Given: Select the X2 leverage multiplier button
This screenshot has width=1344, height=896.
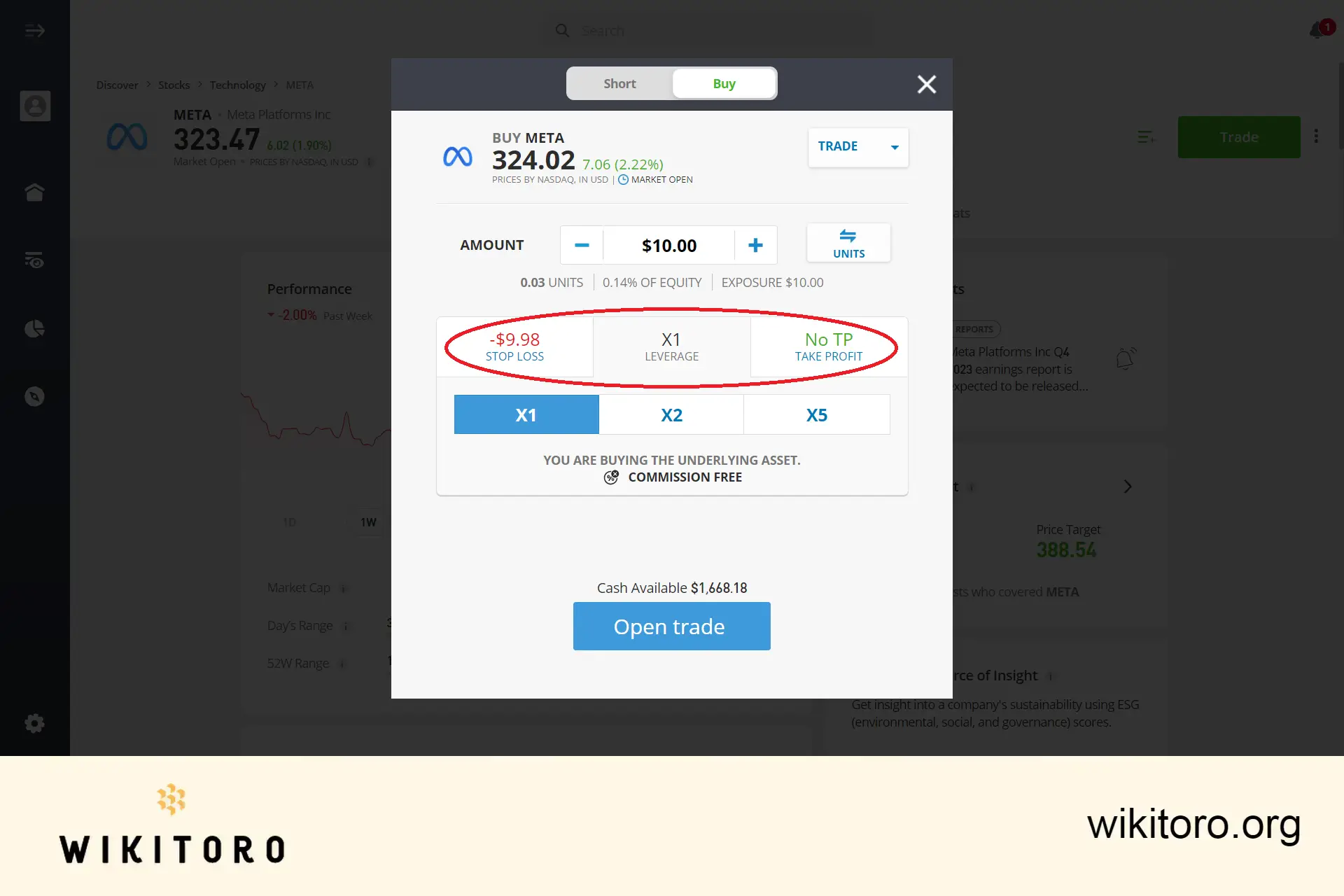Looking at the screenshot, I should [x=672, y=414].
